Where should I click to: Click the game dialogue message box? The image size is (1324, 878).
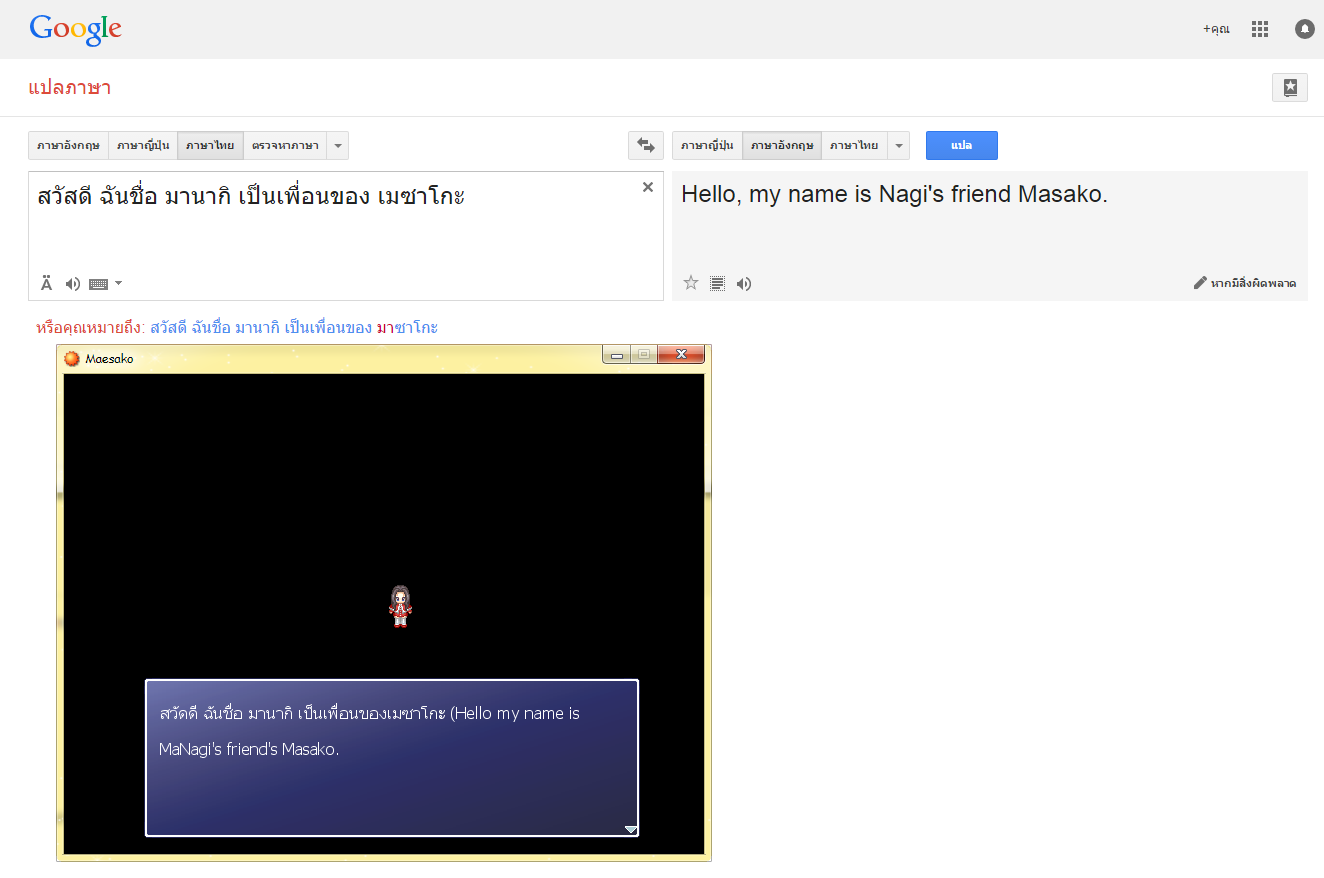(392, 758)
